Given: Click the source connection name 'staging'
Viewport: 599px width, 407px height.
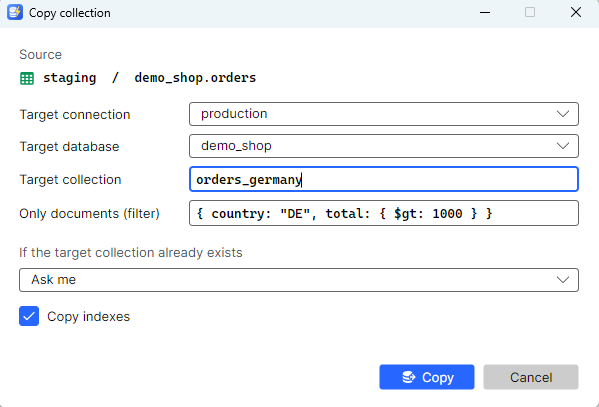Looking at the screenshot, I should click(70, 78).
